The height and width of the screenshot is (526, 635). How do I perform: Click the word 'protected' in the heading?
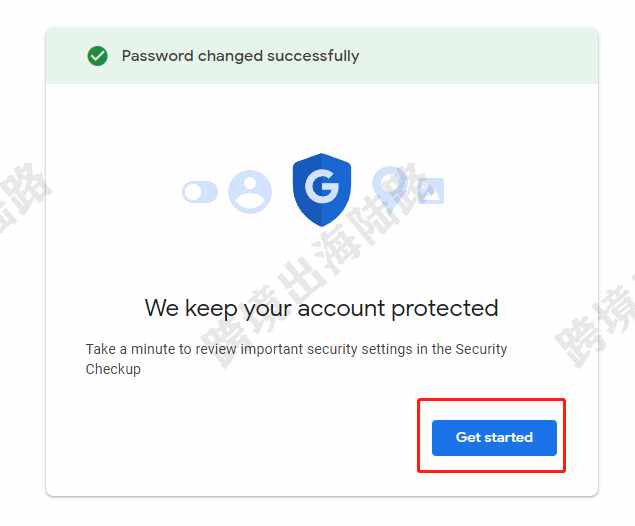(x=445, y=309)
